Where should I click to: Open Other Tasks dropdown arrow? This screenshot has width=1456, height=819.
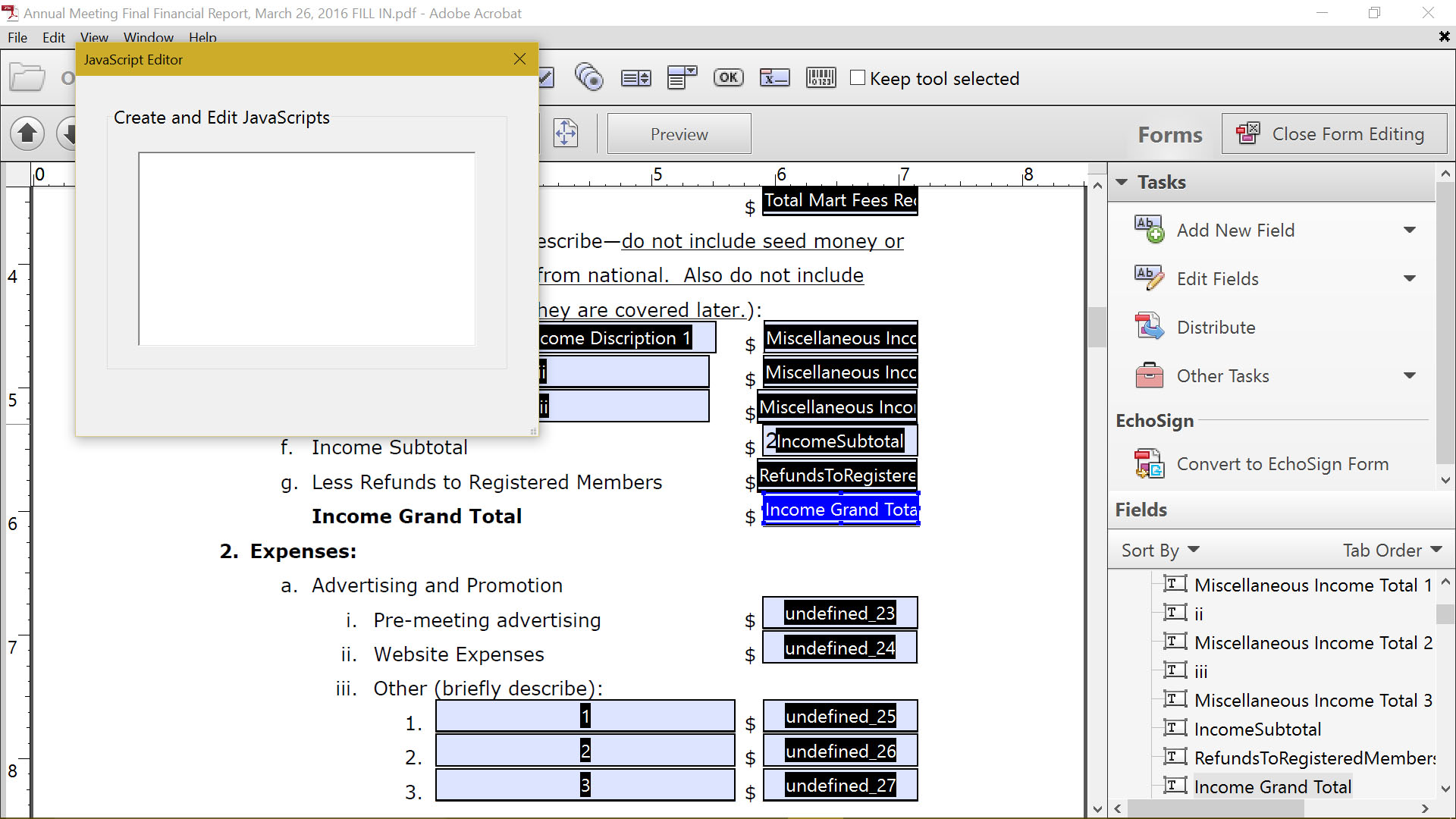point(1410,375)
